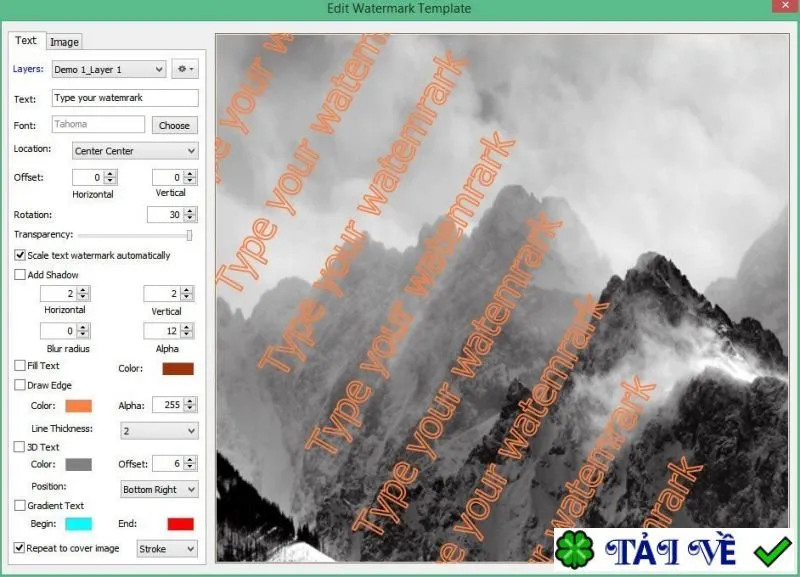Pick the Draw Edge orange color swatch
Screen dimensions: 800x577
[x=79, y=406]
